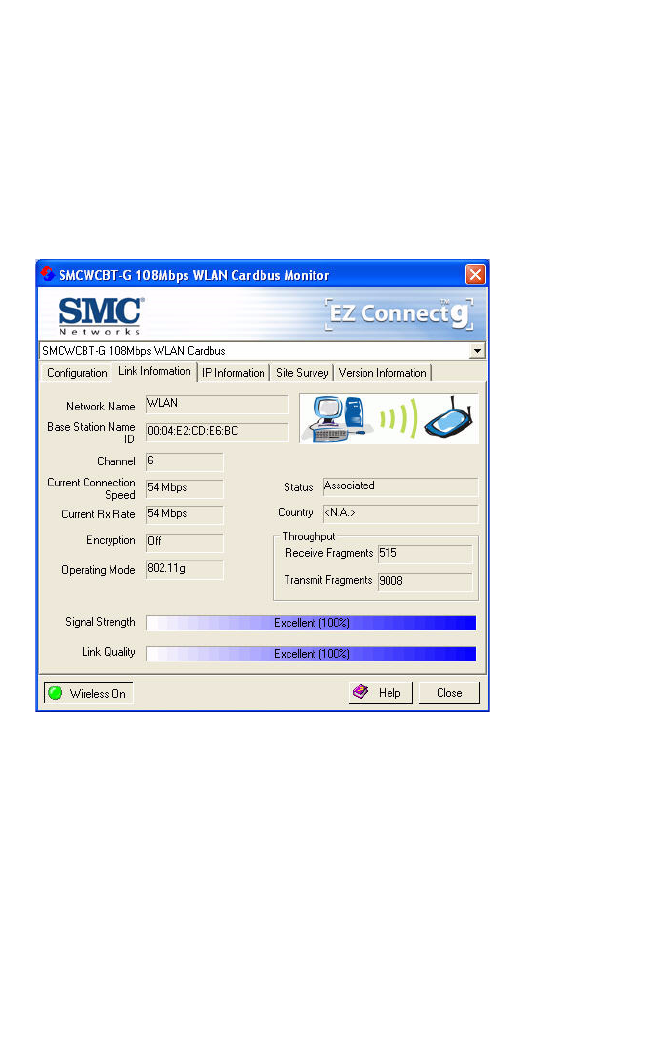The width and height of the screenshot is (669, 1043).
Task: Click the green Wireless On indicator light
Action: (x=55, y=693)
